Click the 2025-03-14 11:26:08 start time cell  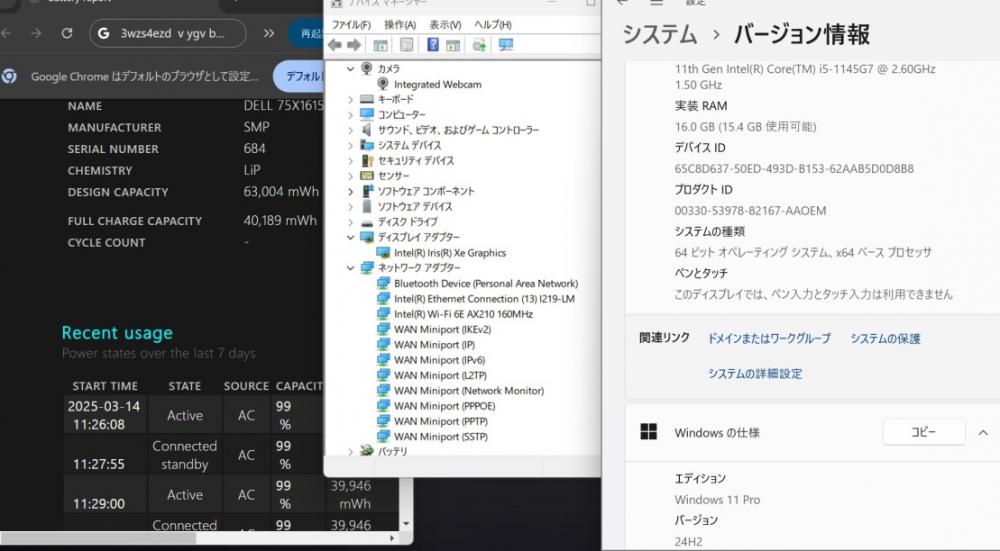click(x=105, y=415)
